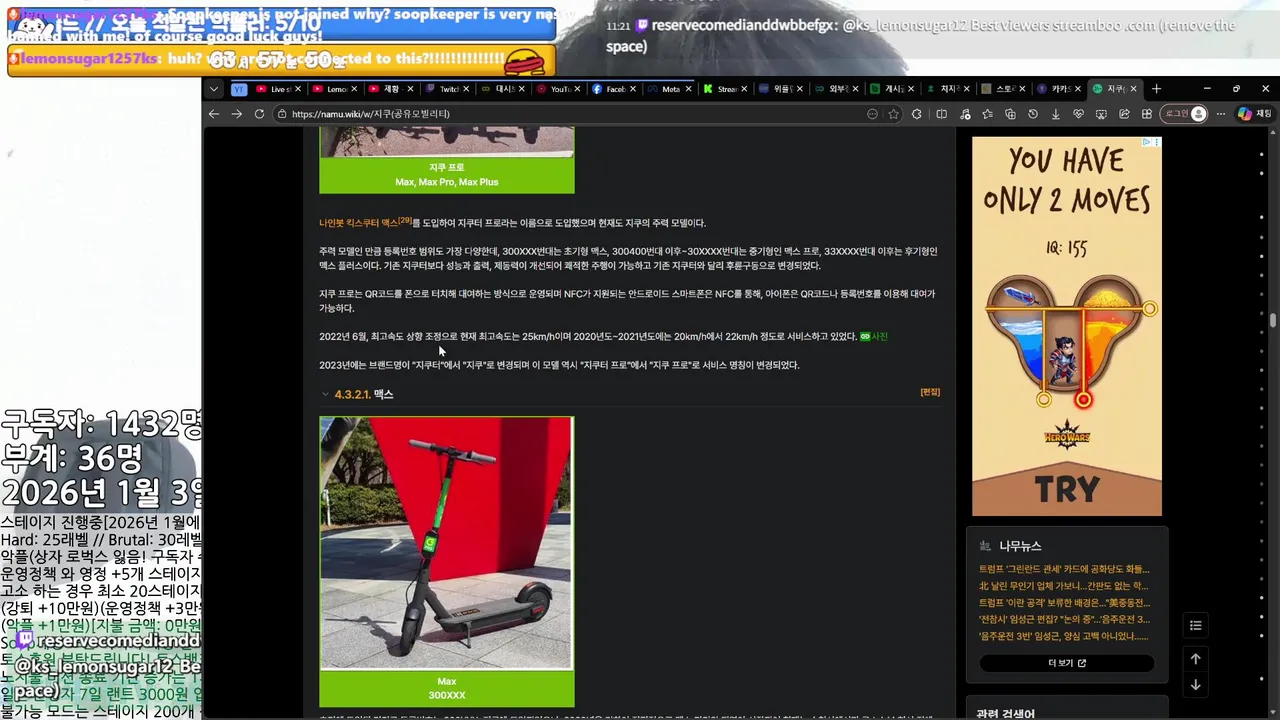Open the address bar page options icon
The width and height of the screenshot is (1280, 720).
[872, 114]
